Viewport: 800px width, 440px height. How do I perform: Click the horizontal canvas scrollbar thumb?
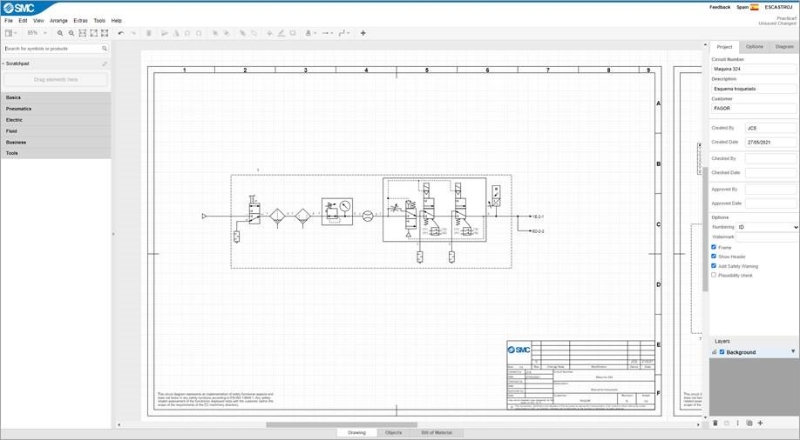coord(341,425)
